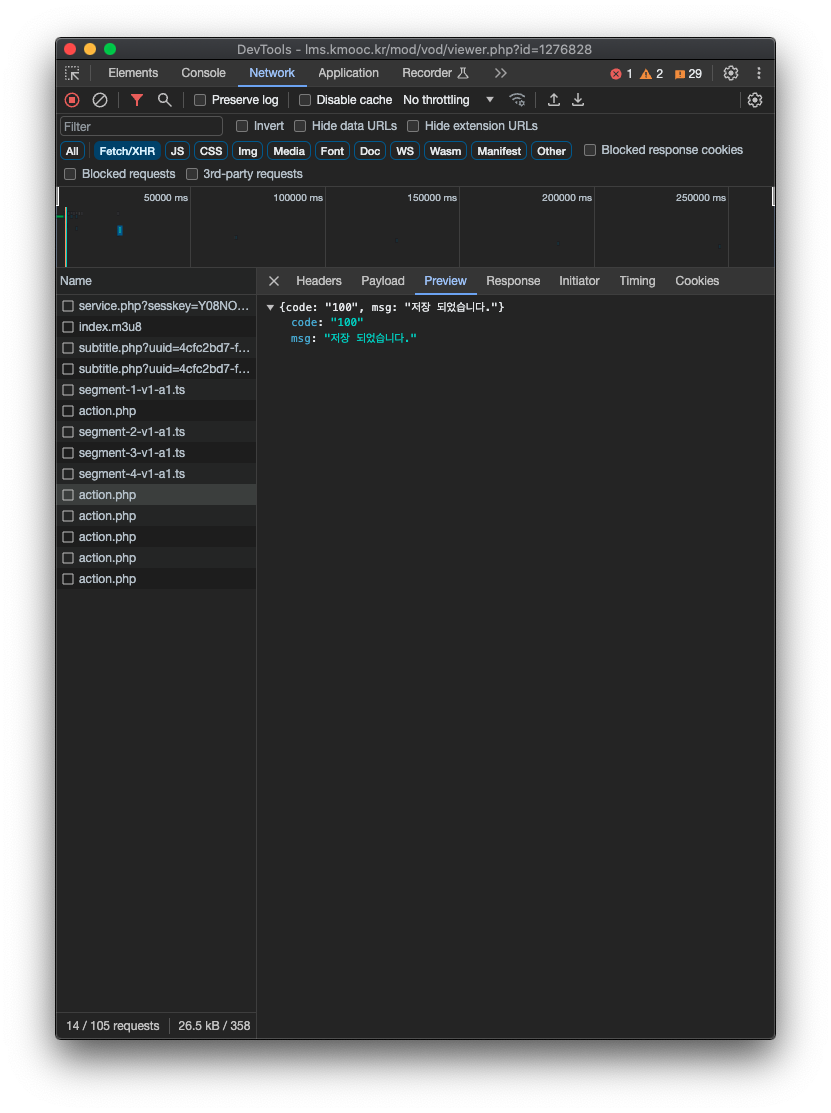Select the segment-2-v1-a1.ts request
This screenshot has height=1113, width=831.
pyautogui.click(x=157, y=432)
